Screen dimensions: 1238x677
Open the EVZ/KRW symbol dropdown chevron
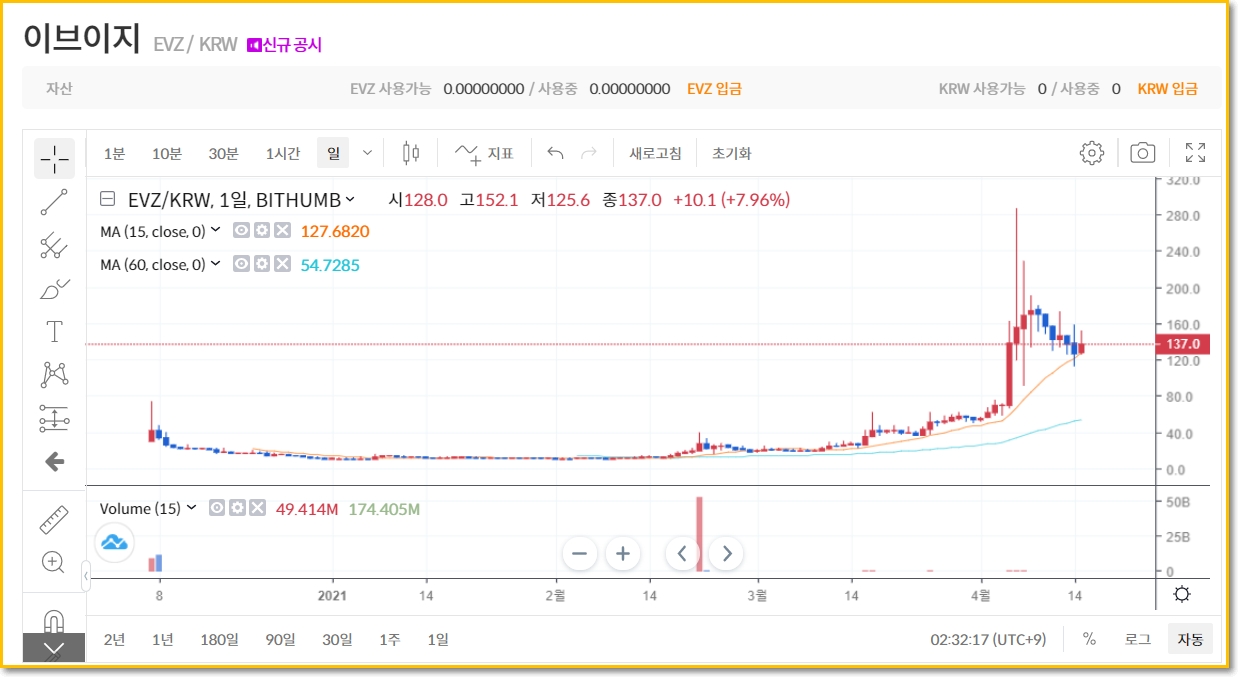coord(350,199)
